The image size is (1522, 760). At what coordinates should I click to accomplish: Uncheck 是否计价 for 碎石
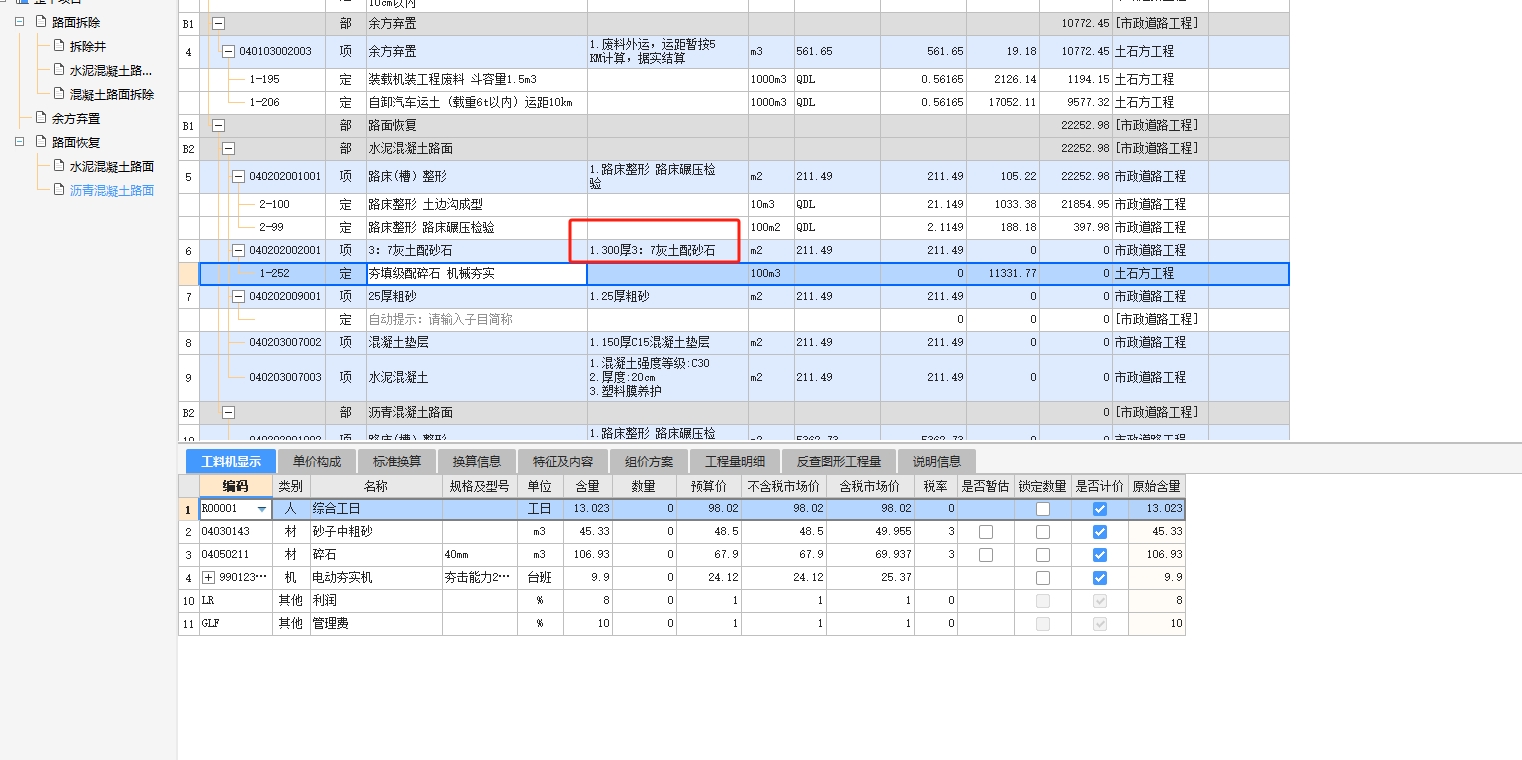1100,555
